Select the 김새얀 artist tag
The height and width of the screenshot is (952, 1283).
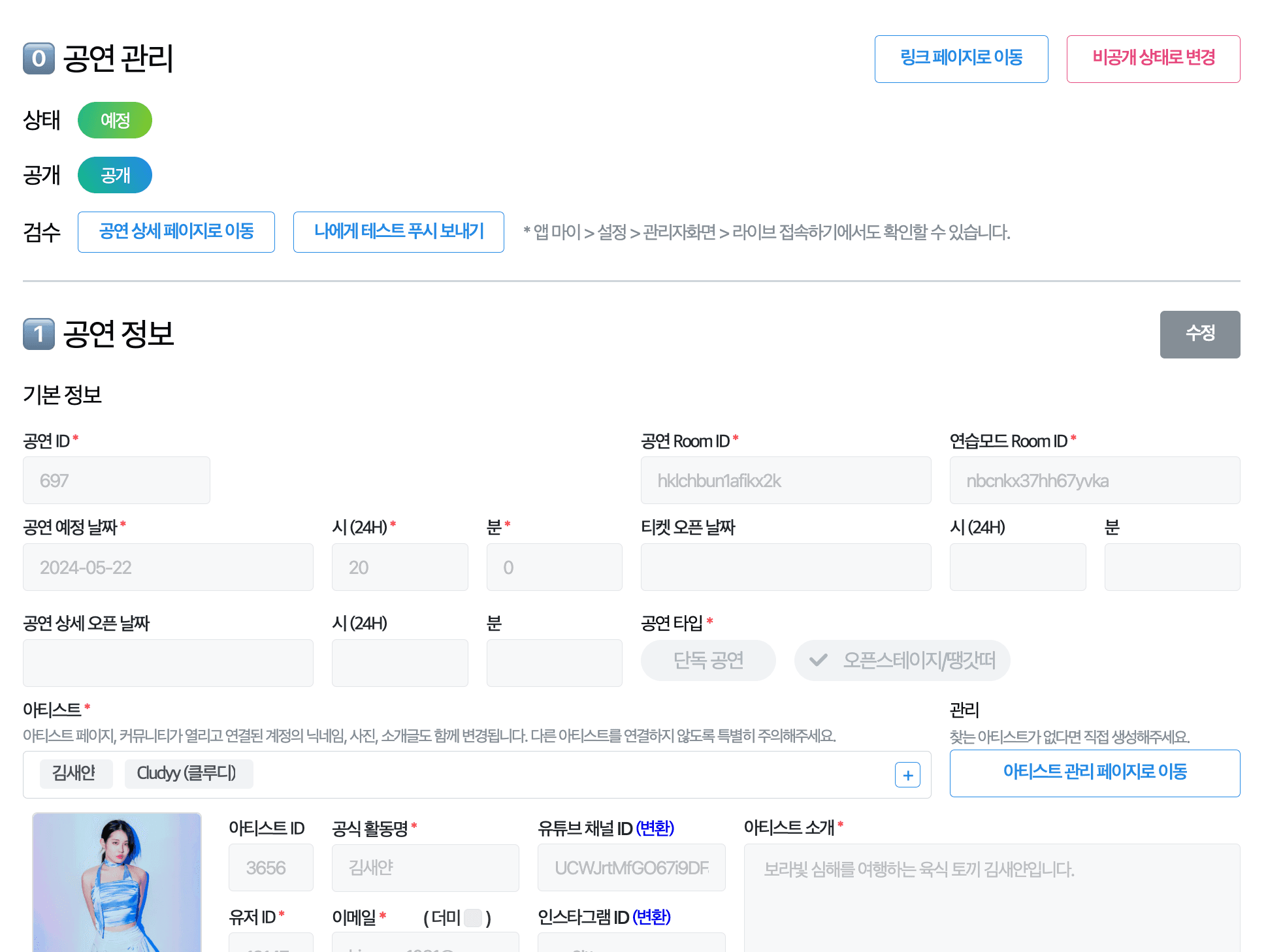click(76, 773)
